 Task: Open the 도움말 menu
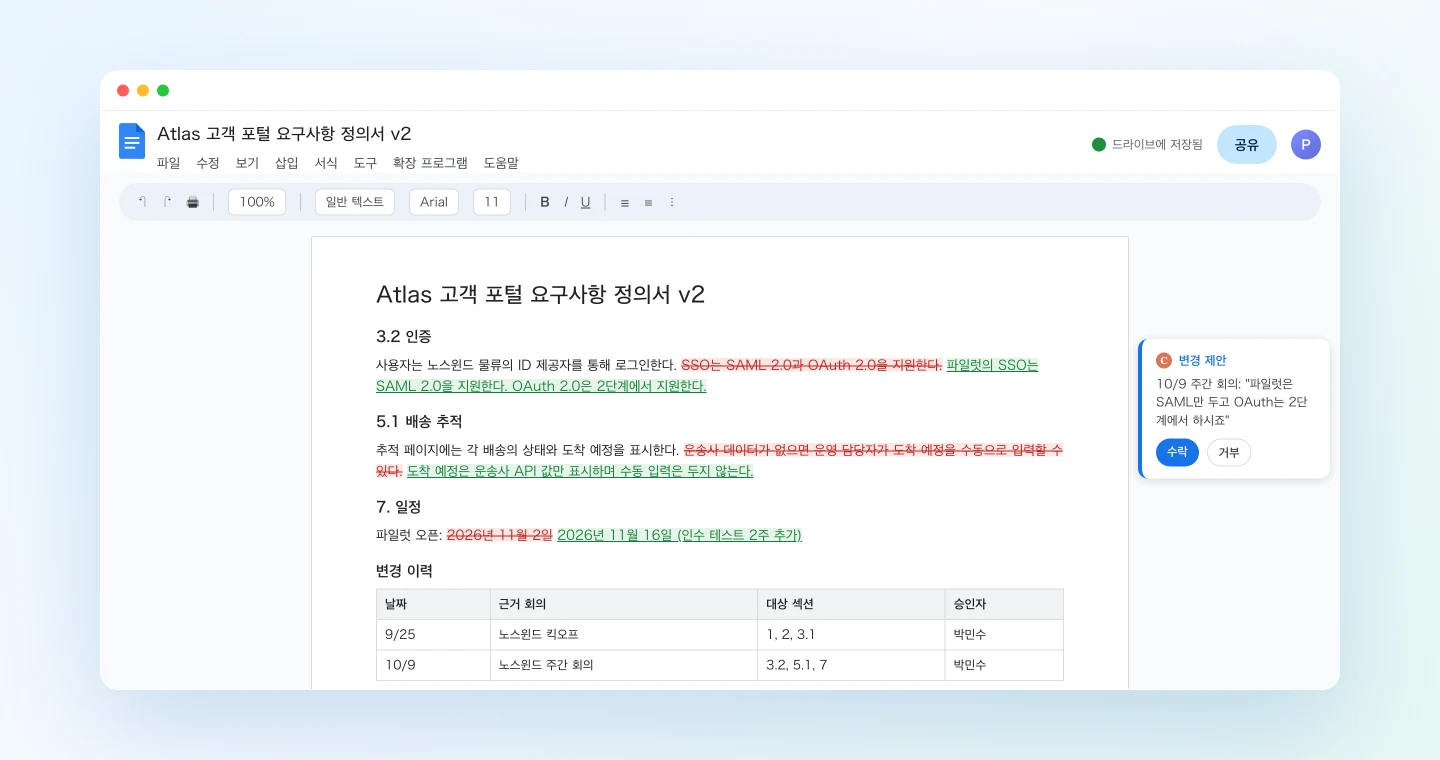tap(501, 163)
